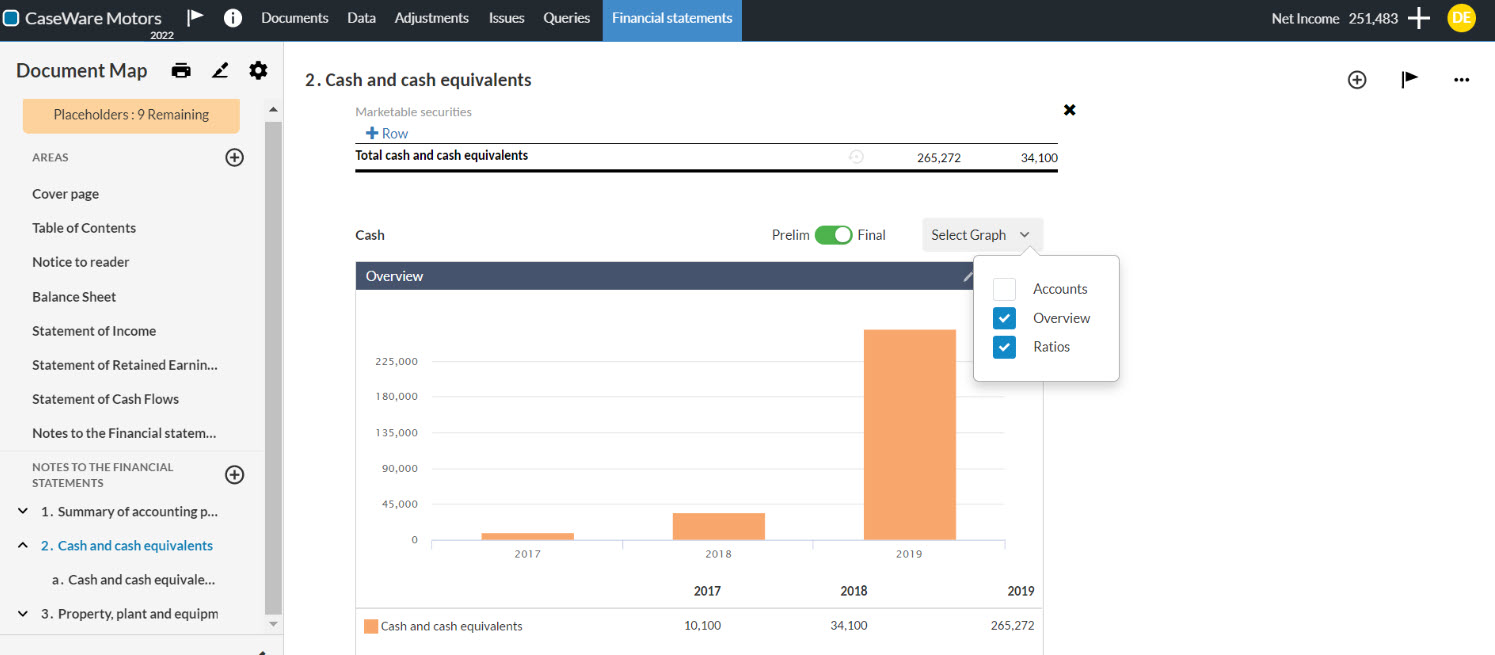Screen dimensions: 1495x655
Task: Collapse note 2 Cash and cash equivalents
Action: [22, 545]
